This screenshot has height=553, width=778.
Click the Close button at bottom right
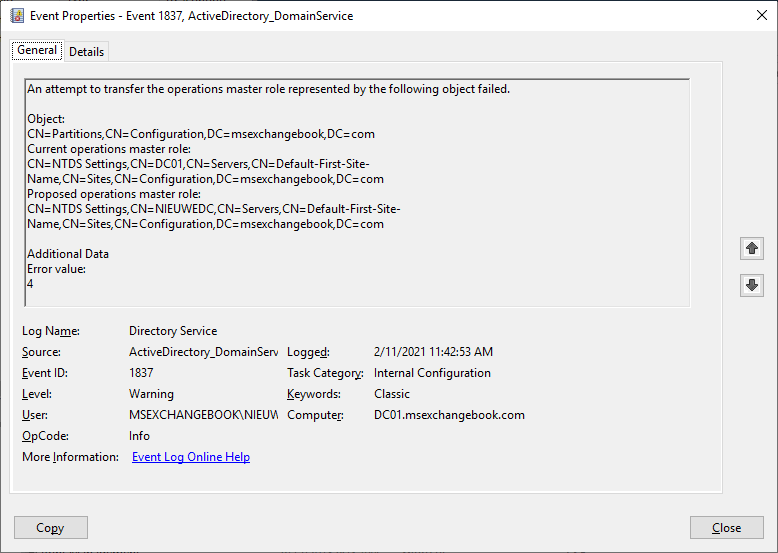726,528
